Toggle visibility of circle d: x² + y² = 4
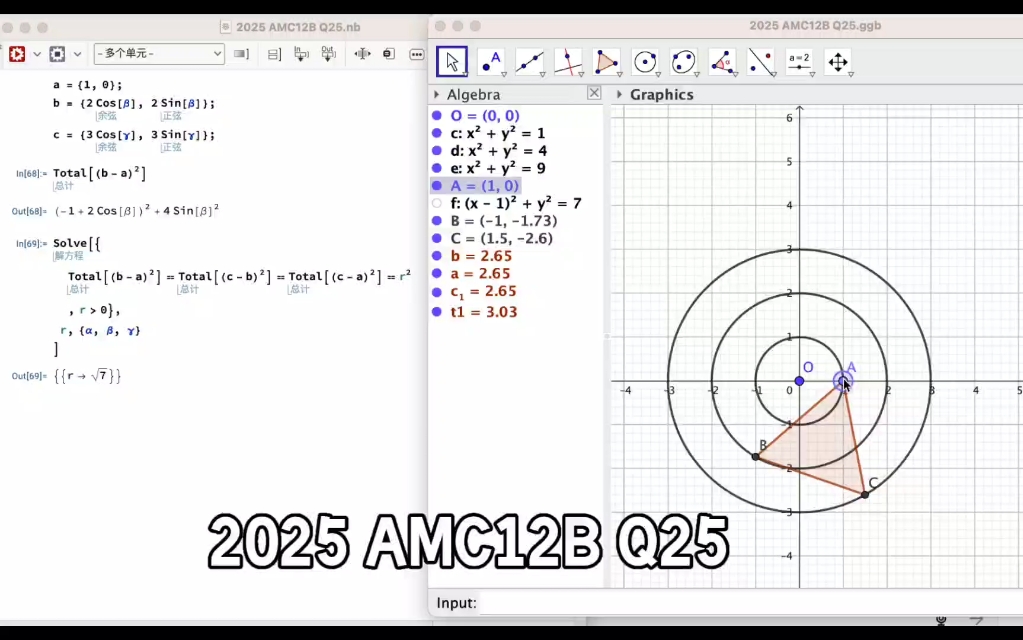The image size is (1023, 640). [x=437, y=151]
